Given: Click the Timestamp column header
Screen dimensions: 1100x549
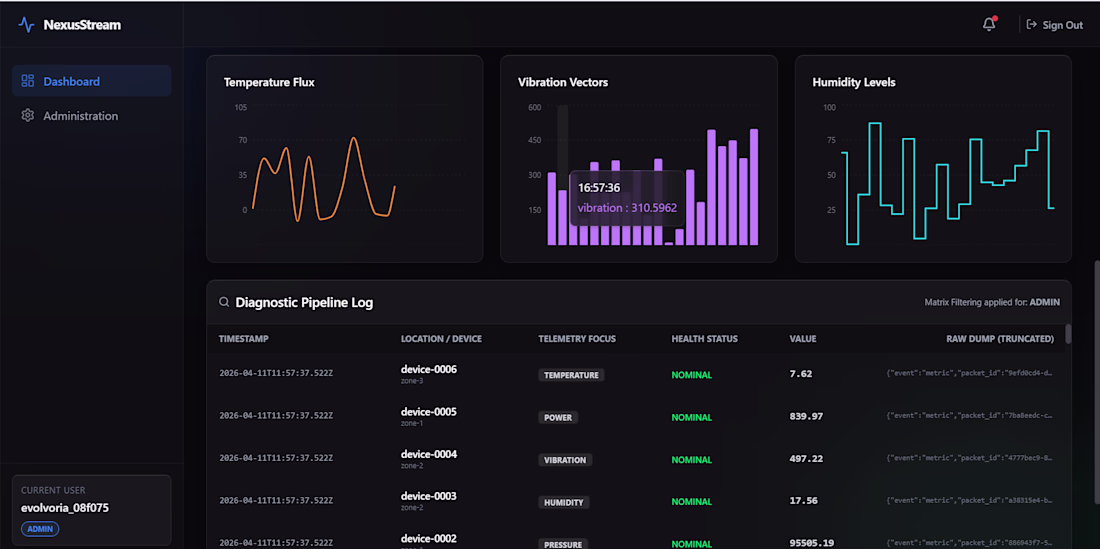Looking at the screenshot, I should coord(244,339).
